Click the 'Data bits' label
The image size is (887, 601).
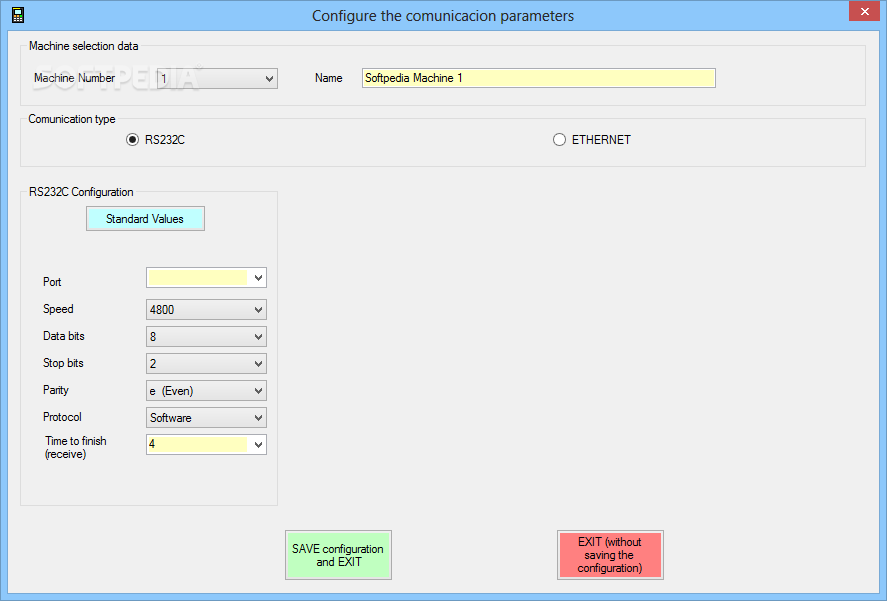click(63, 336)
